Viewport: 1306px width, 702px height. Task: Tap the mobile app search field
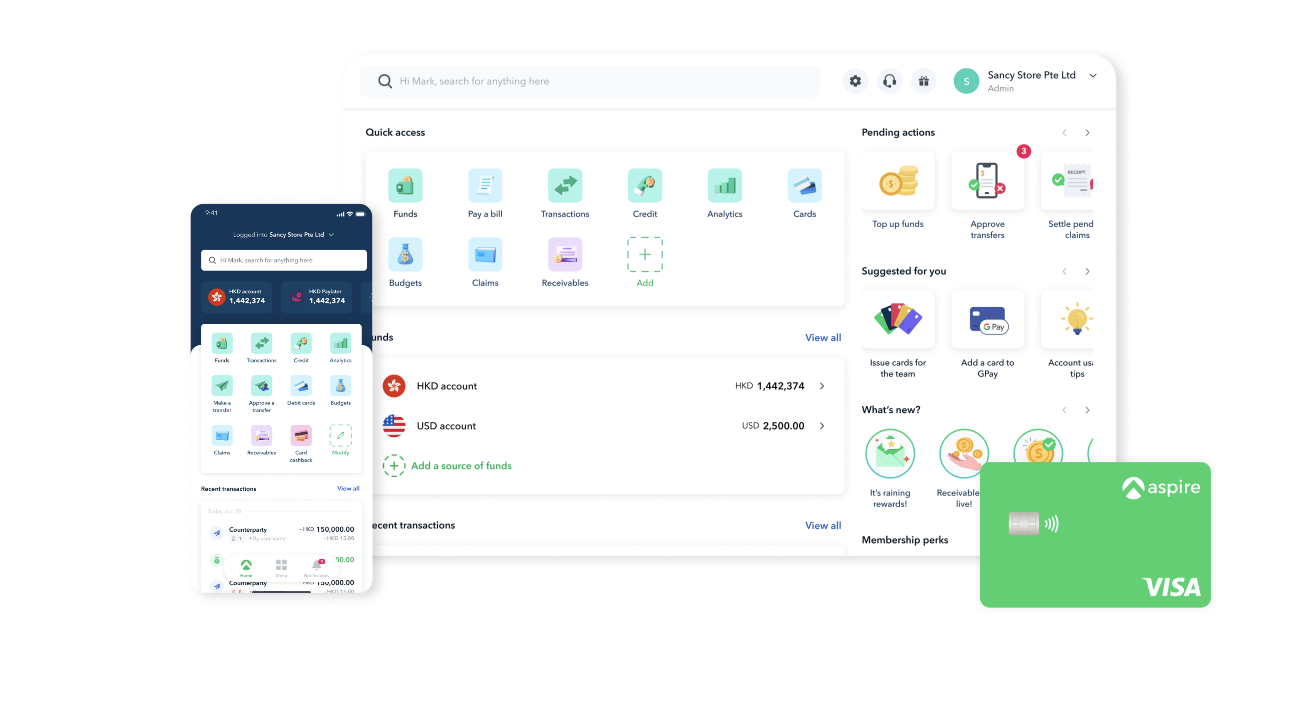(284, 260)
